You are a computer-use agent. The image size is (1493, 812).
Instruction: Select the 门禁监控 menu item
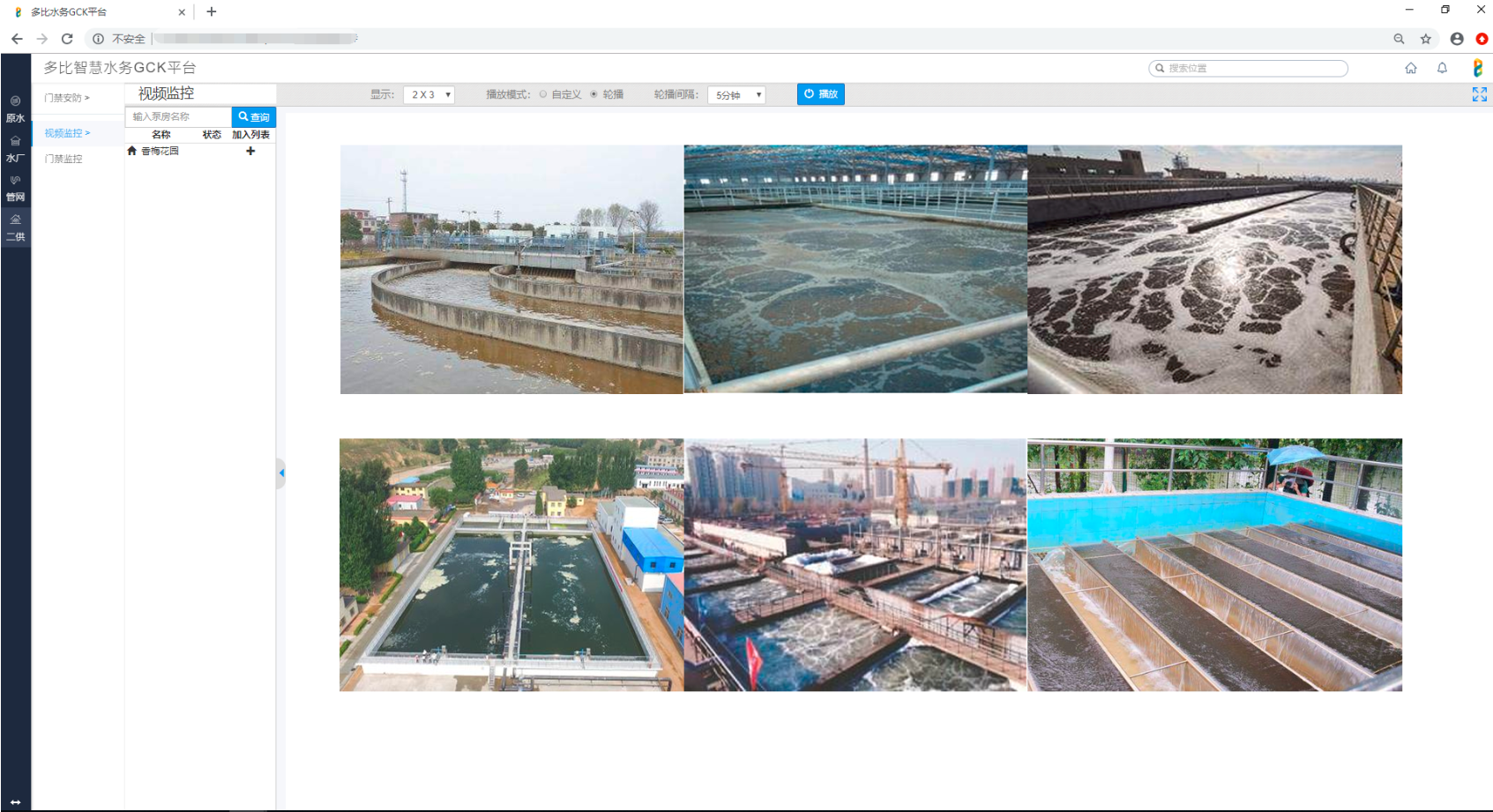(x=63, y=159)
